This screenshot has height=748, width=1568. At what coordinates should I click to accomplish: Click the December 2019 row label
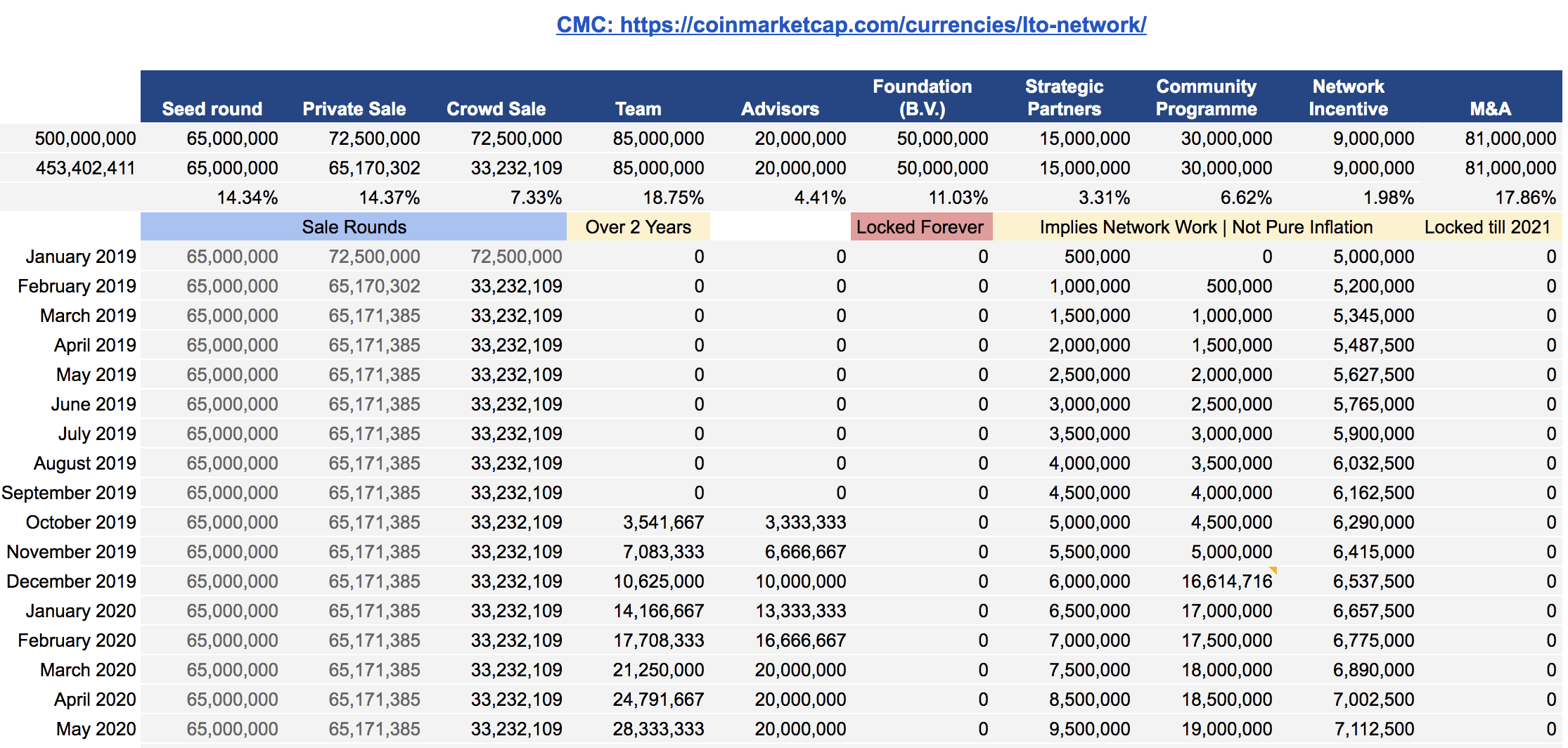coord(72,581)
